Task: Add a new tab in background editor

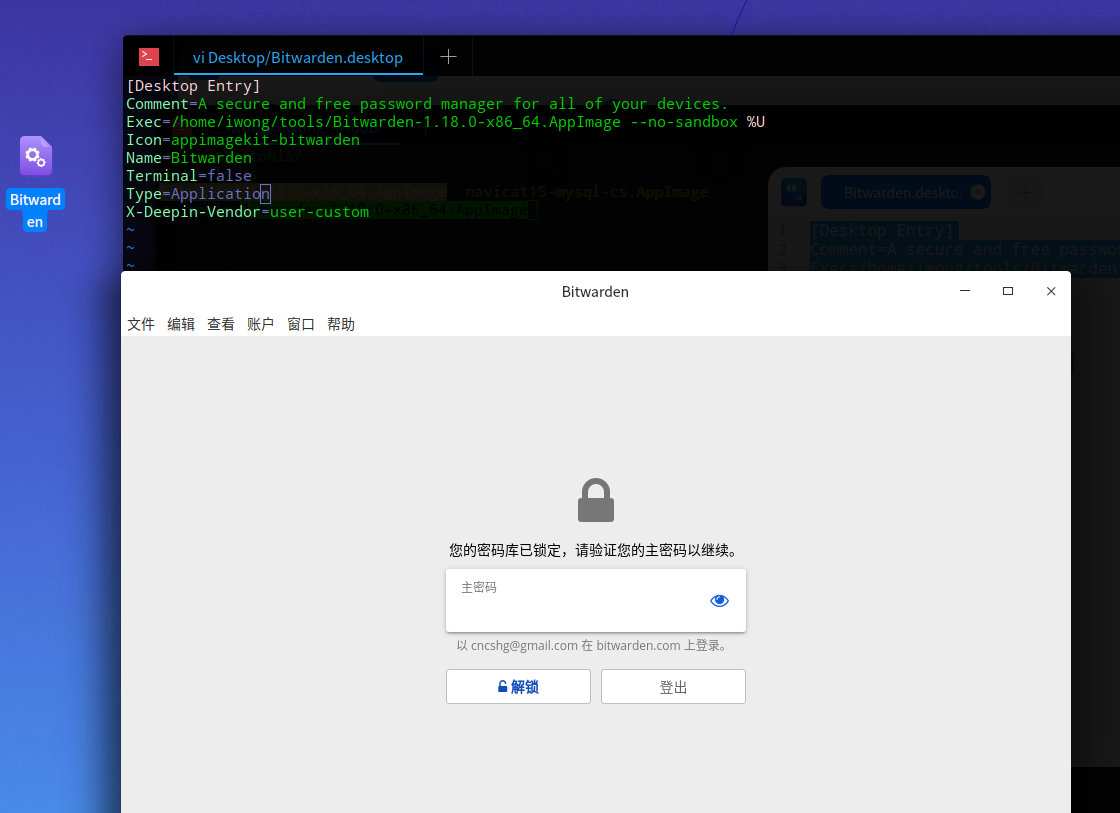Action: (1026, 192)
